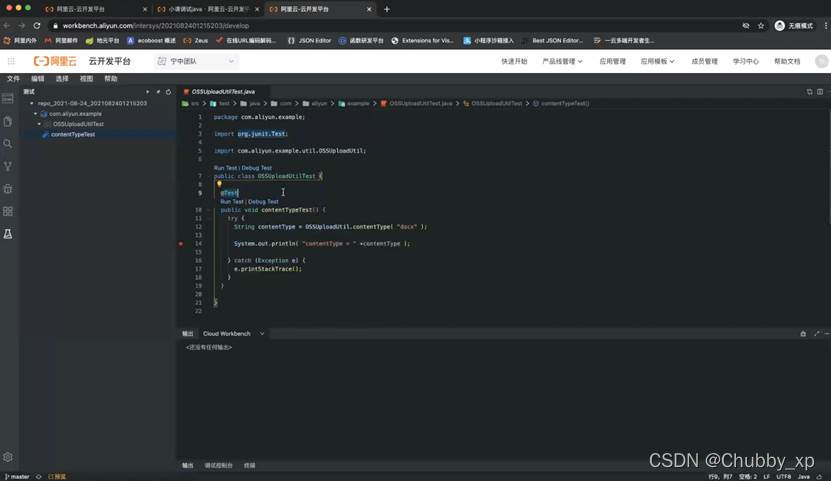The height and width of the screenshot is (481, 831).
Task: Select the contentTypeTest tree item
Action: (73, 135)
